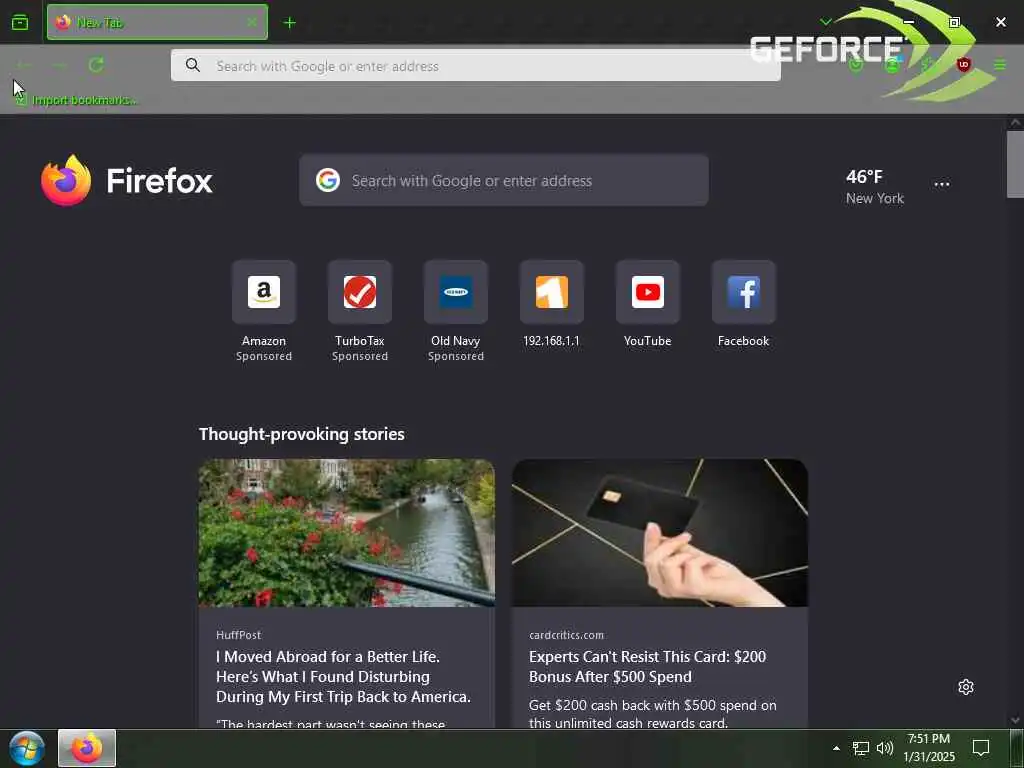1024x768 pixels.
Task: Open the Old Navy sponsored shortcut
Action: coord(456,311)
